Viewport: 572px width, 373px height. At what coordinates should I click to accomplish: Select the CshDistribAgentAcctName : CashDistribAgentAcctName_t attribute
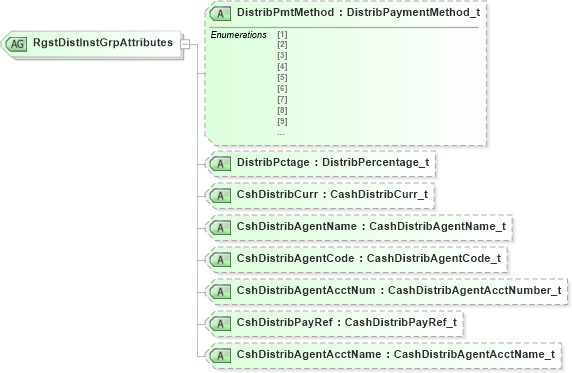[384, 355]
